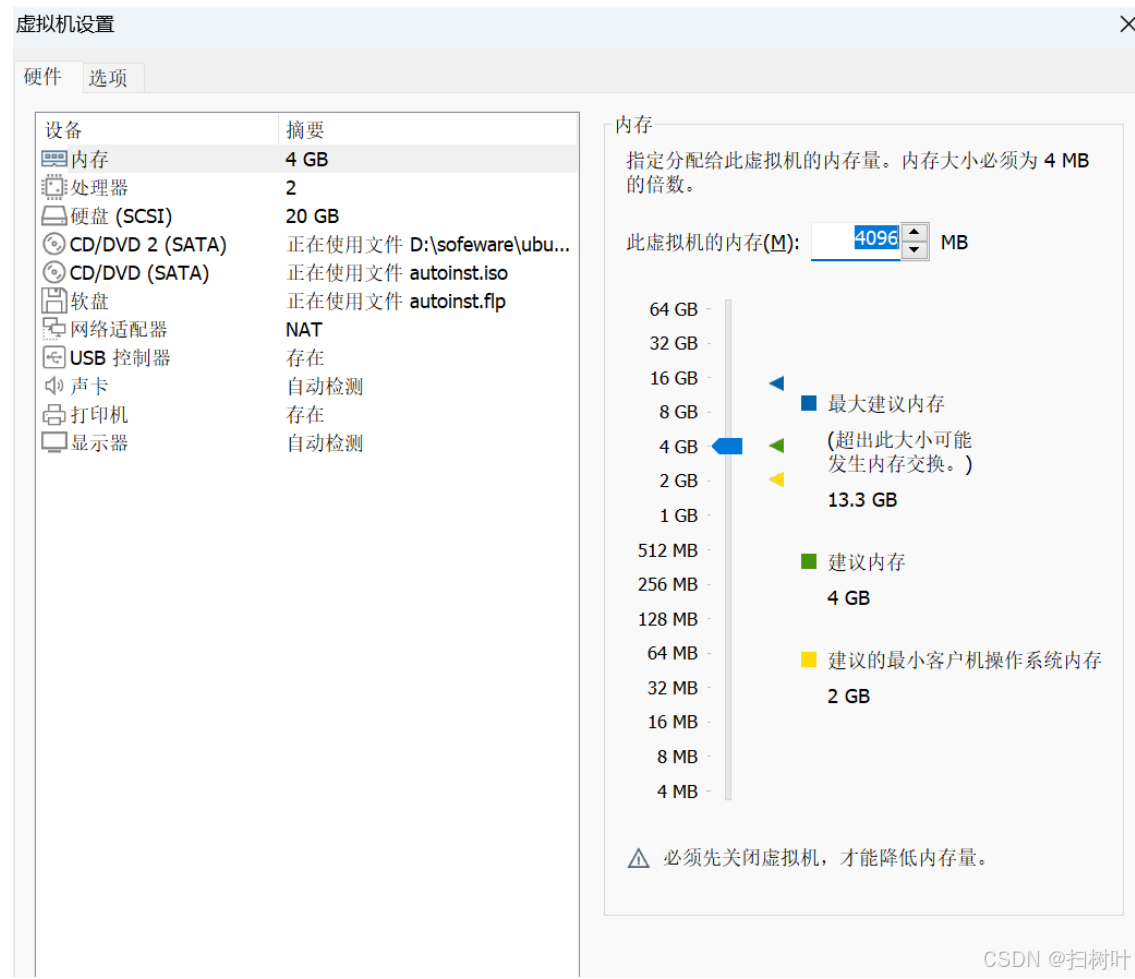Select the USB 控制器 icon
1135x979 pixels.
pos(54,357)
